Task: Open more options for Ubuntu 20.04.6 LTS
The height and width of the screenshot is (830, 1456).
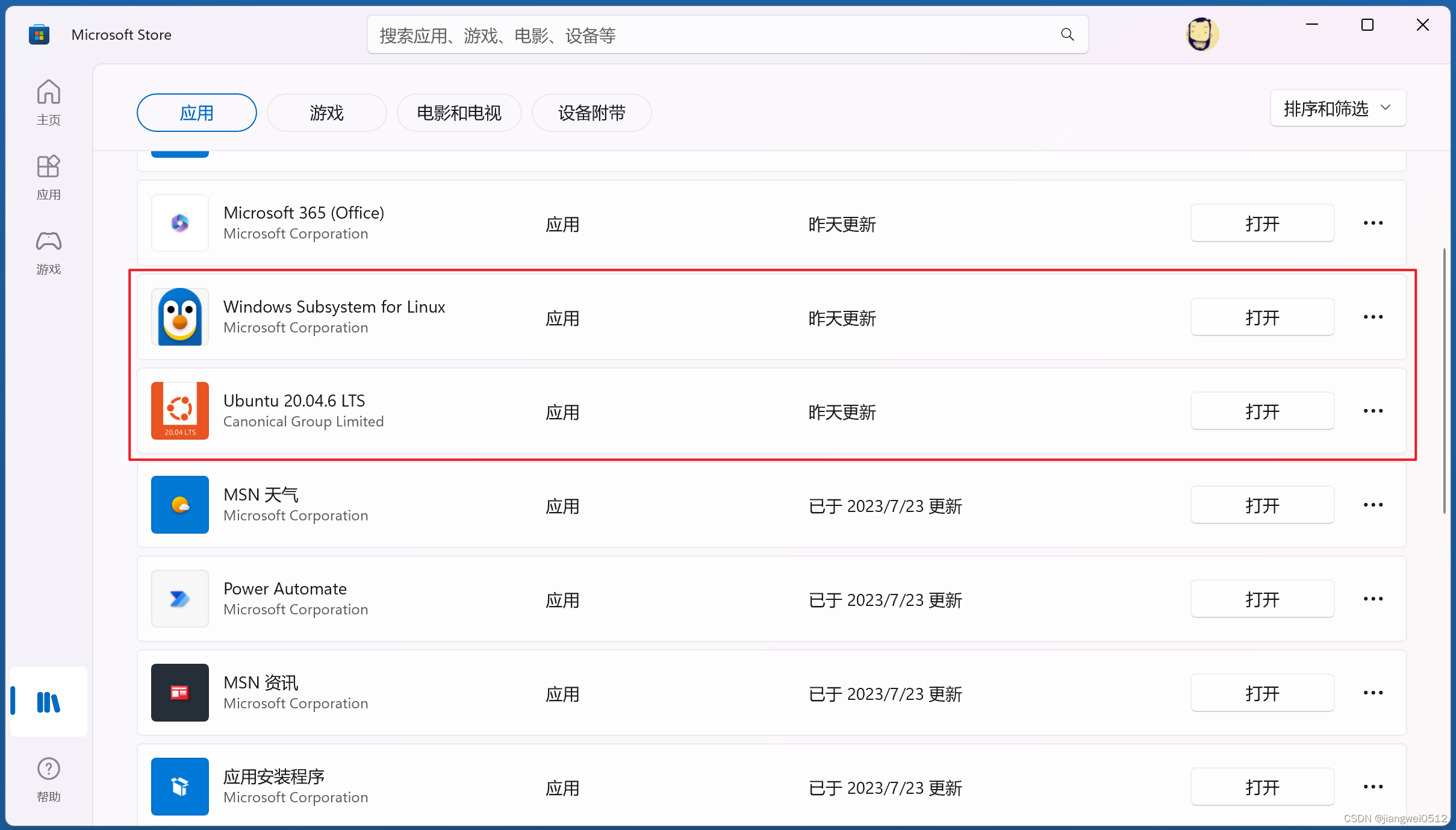Action: pos(1373,411)
